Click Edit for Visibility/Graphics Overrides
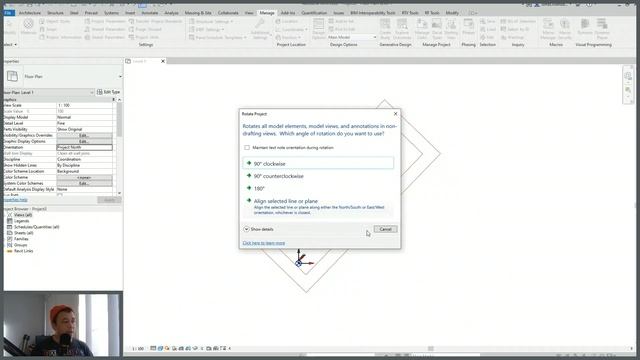This screenshot has width=640, height=360. 84,135
